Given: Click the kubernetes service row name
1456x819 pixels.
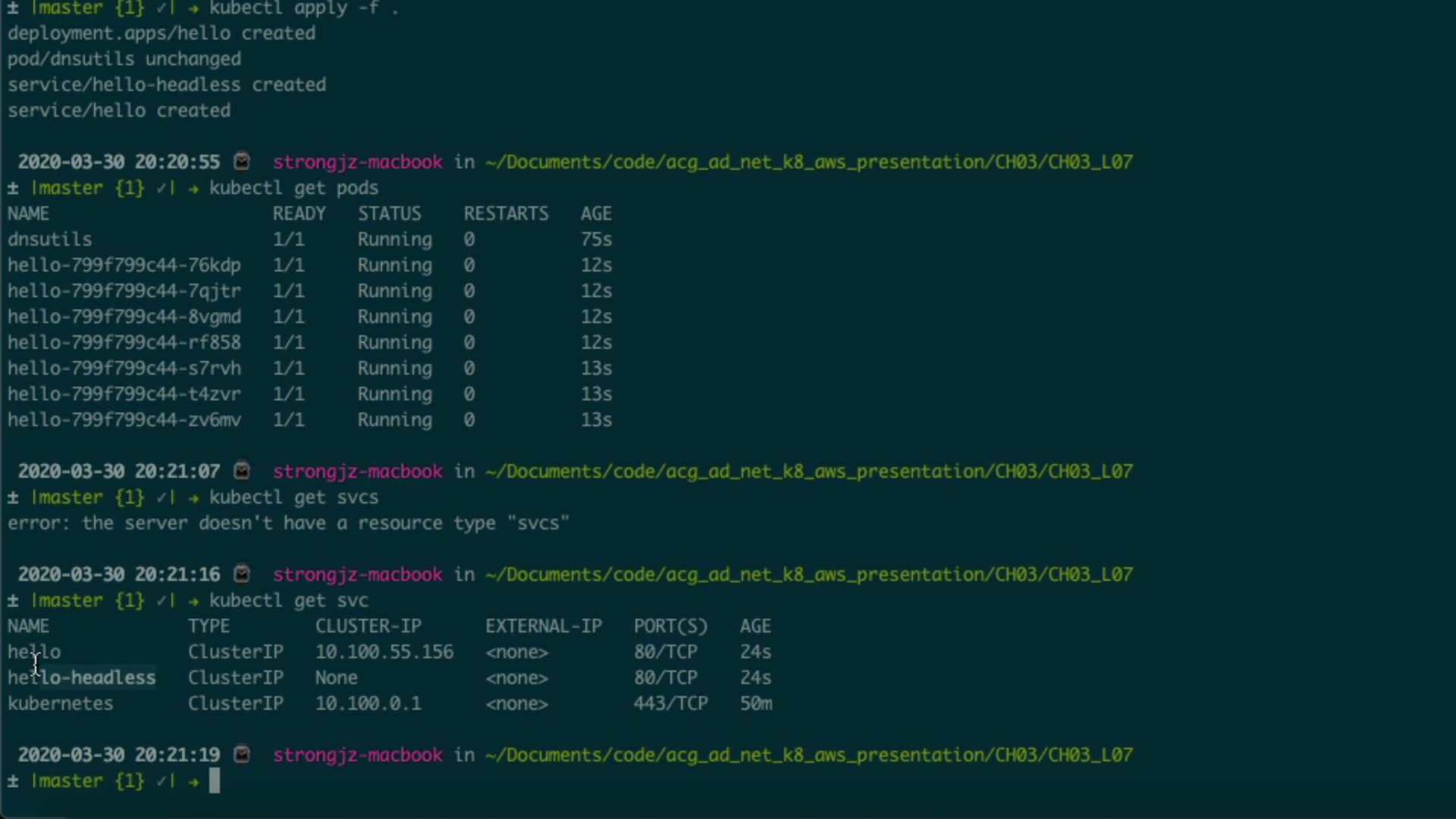Looking at the screenshot, I should tap(61, 703).
